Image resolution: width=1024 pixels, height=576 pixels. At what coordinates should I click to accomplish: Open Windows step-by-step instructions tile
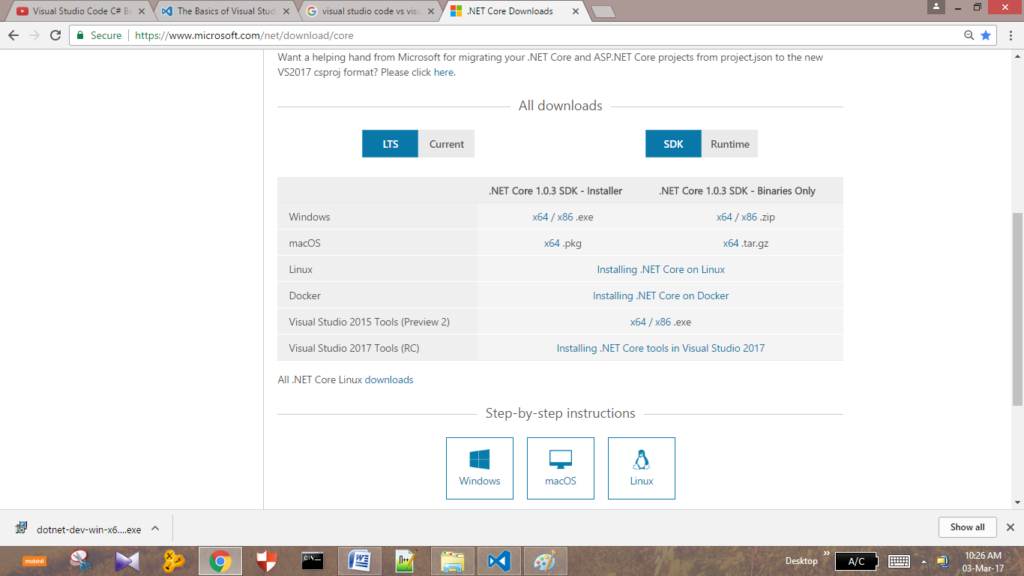479,468
